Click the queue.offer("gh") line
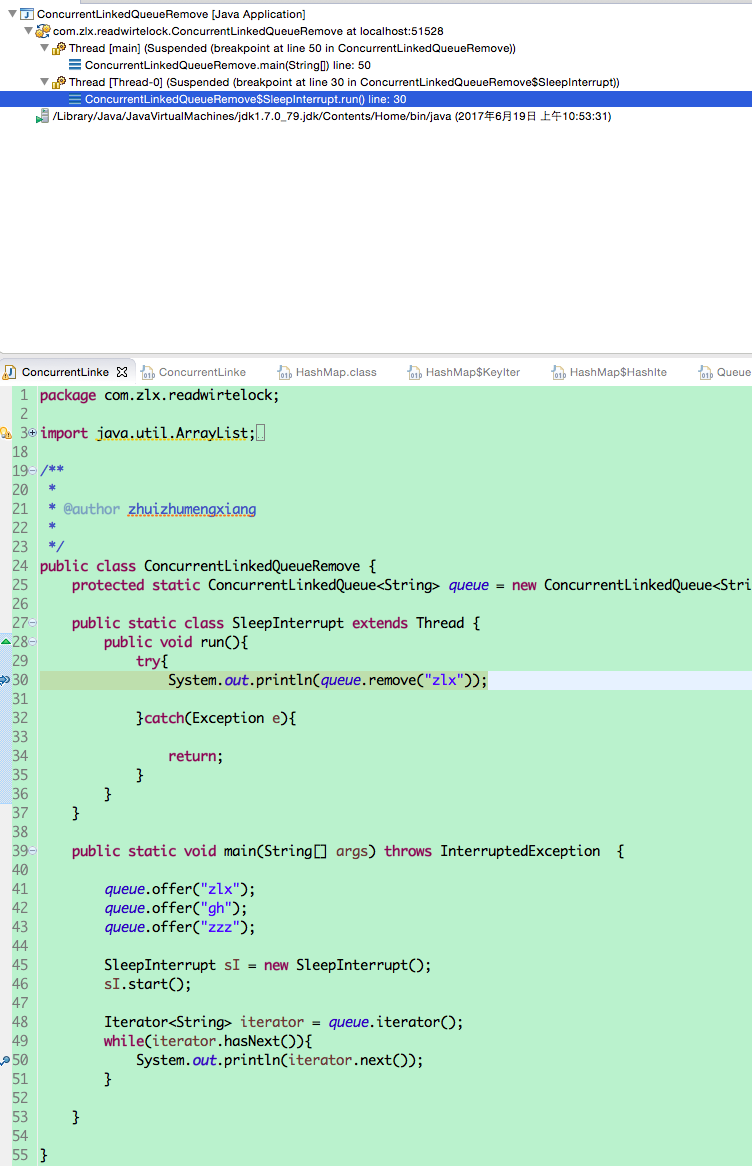752x1166 pixels. (x=176, y=908)
